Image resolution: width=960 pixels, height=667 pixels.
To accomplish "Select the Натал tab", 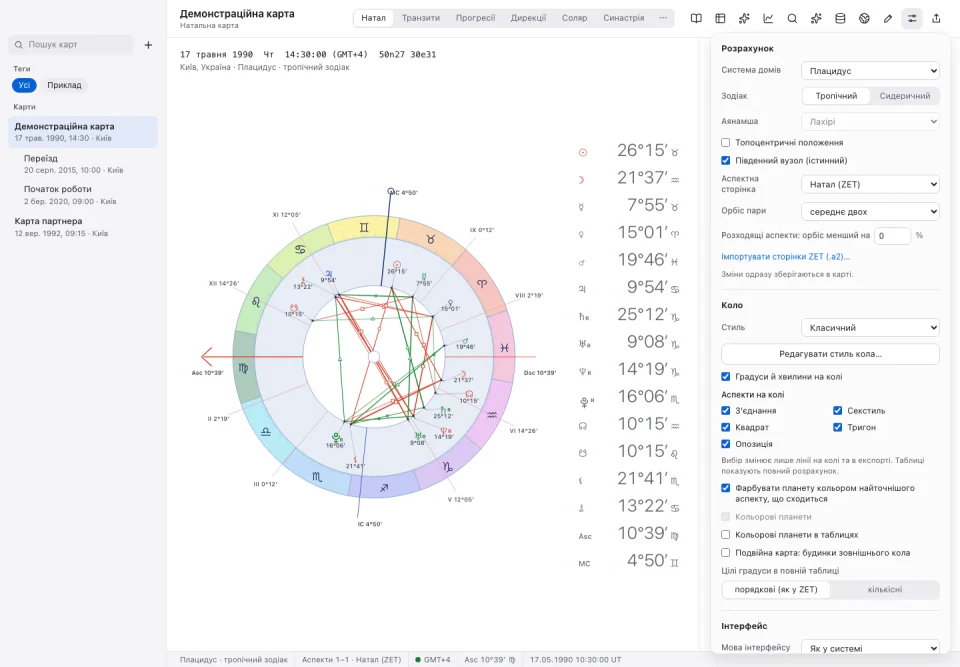I will coord(373,18).
